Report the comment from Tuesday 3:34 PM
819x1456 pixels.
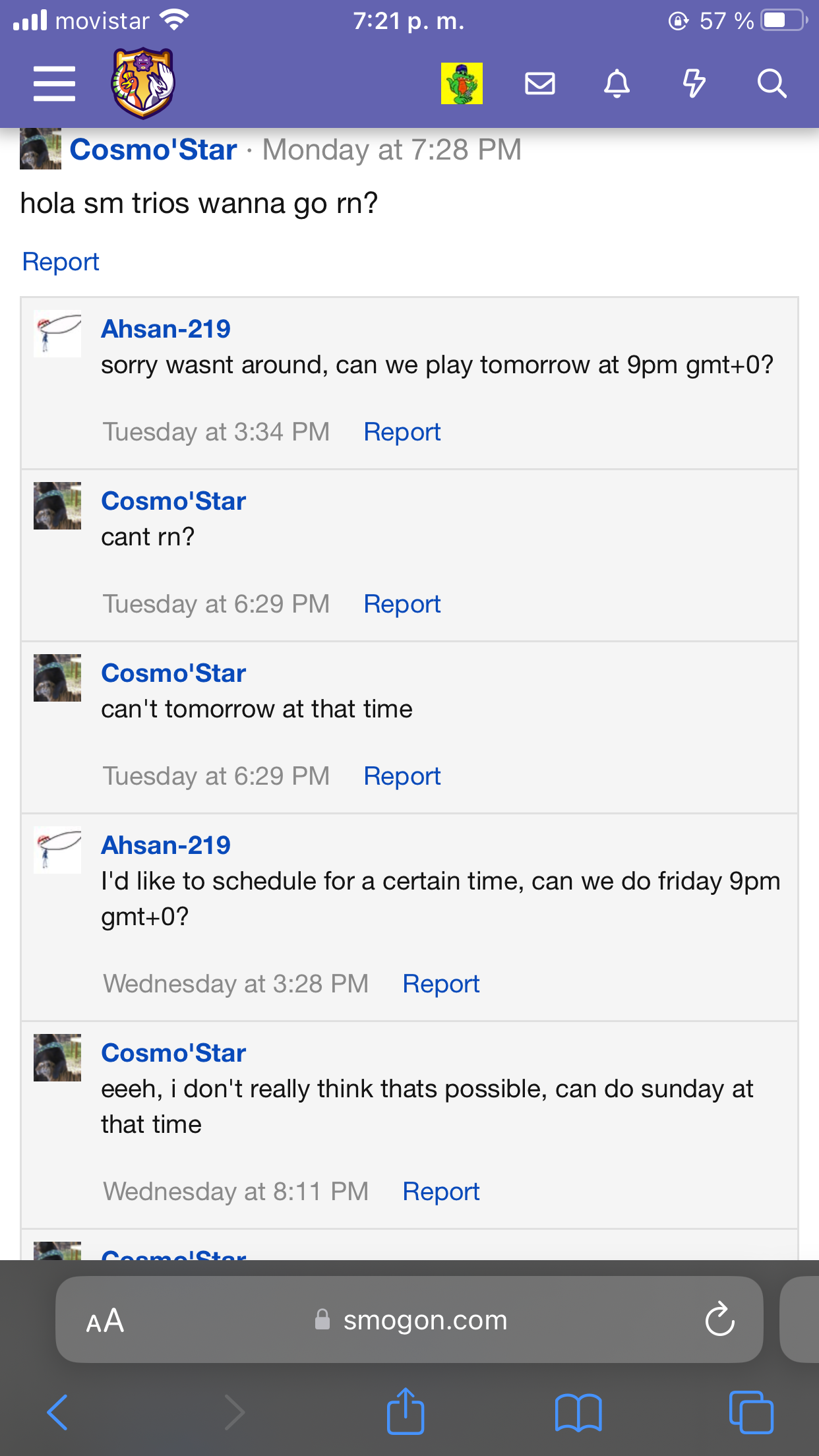click(x=402, y=432)
